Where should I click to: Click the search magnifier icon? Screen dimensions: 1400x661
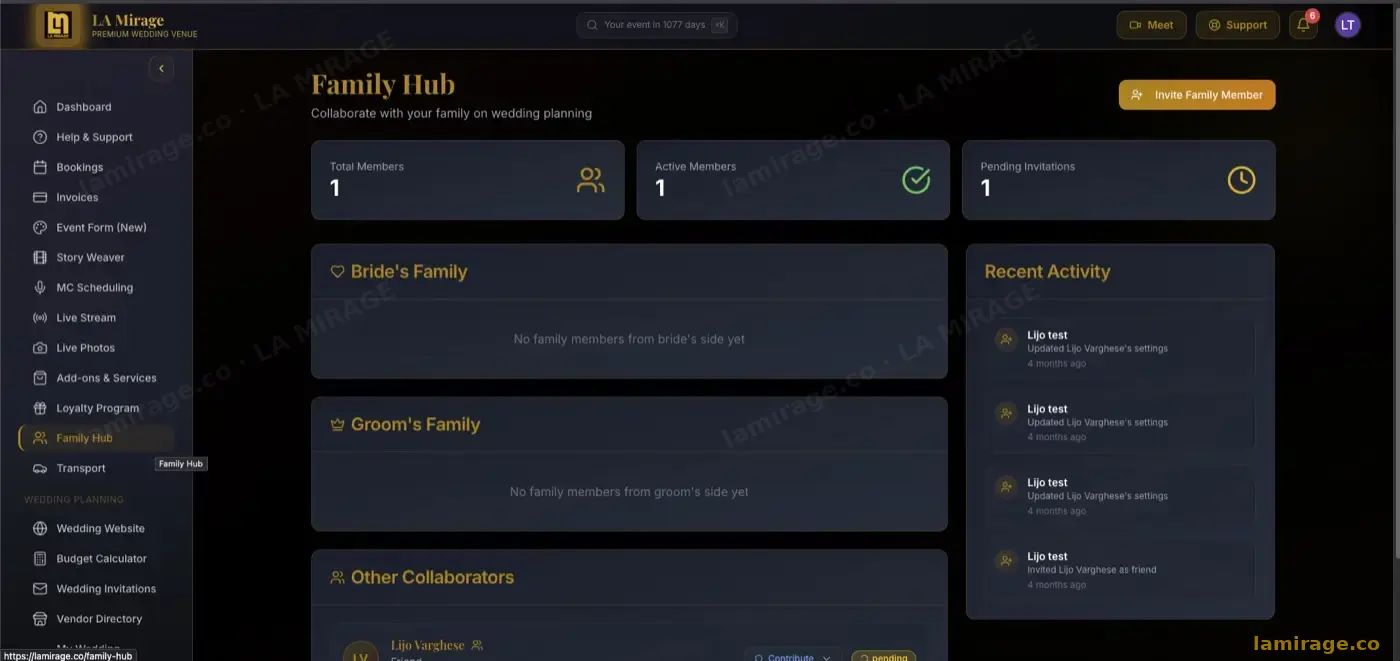pos(592,25)
